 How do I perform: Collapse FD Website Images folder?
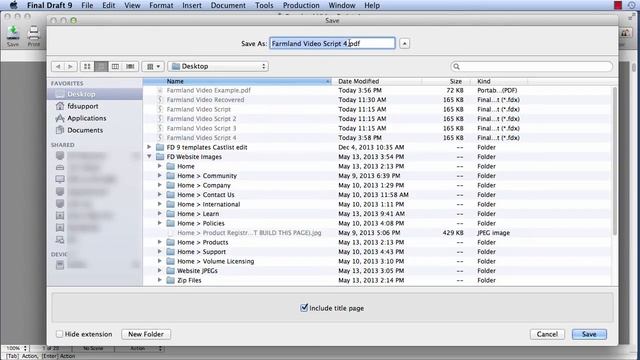coord(149,157)
